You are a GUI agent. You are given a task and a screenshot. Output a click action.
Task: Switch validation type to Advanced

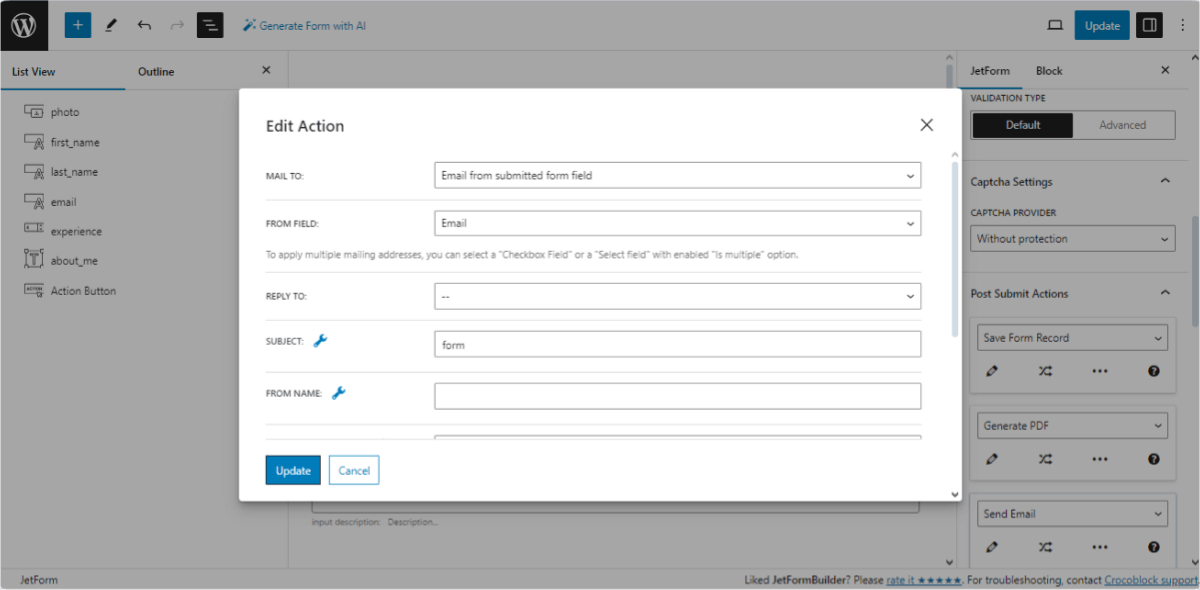coord(1124,125)
